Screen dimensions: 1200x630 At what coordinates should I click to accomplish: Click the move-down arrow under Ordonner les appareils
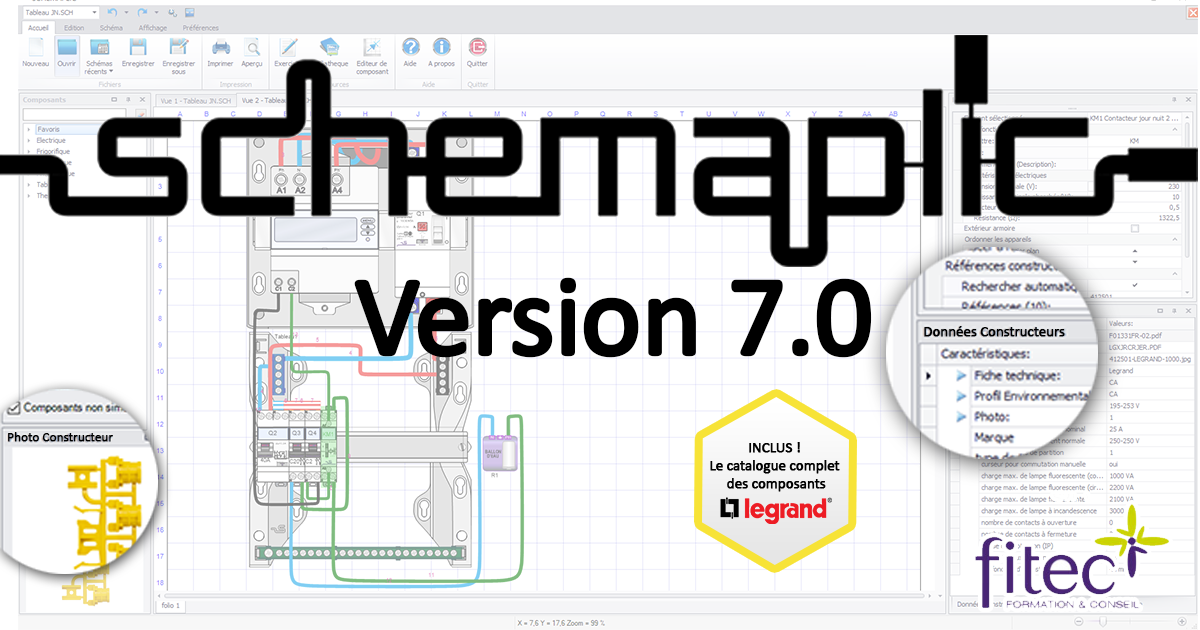pyautogui.click(x=1134, y=262)
